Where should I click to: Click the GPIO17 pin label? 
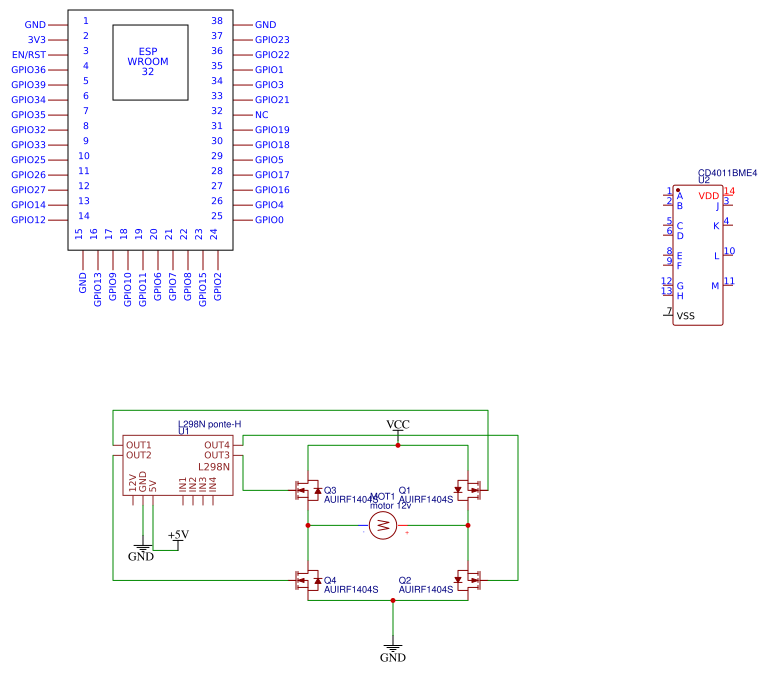click(272, 175)
